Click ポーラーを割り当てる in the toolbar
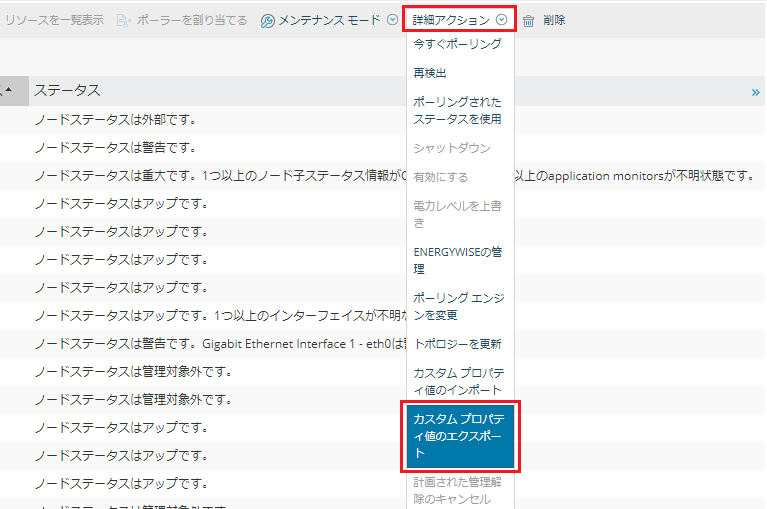Image resolution: width=767 pixels, height=509 pixels. (192, 20)
